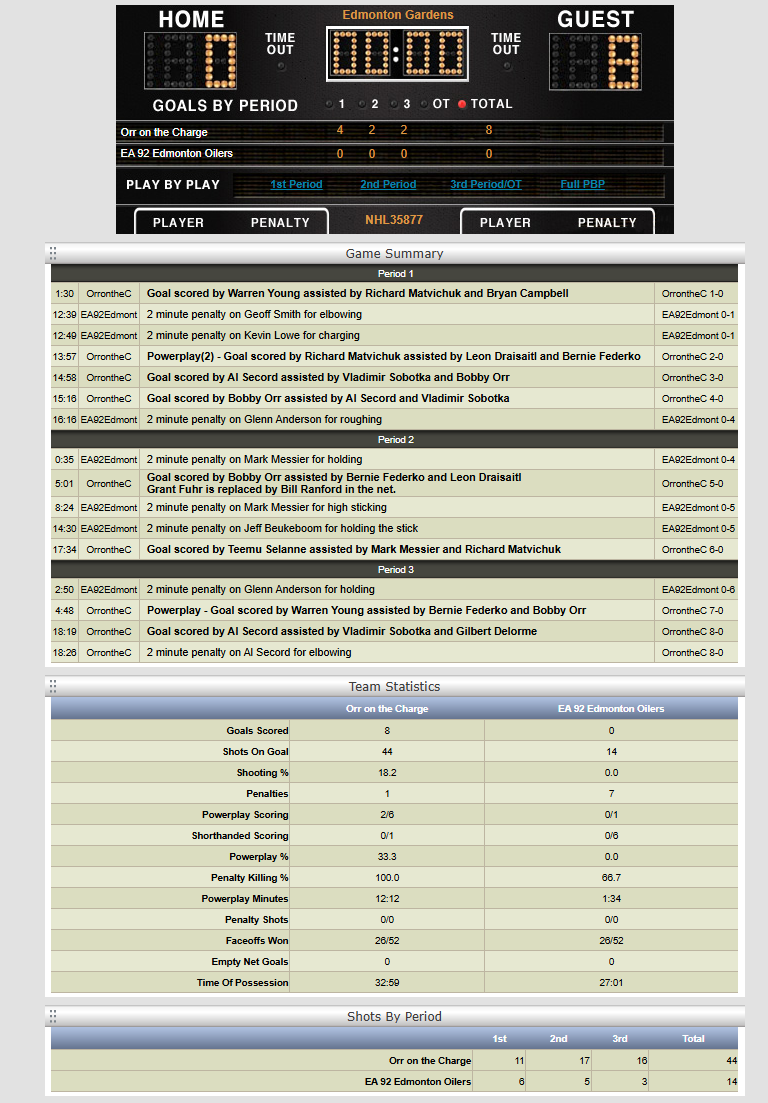Viewport: 768px width, 1103px height.
Task: Click the Grant Fuhr replaced by Bill Ranford entry
Action: (271, 490)
